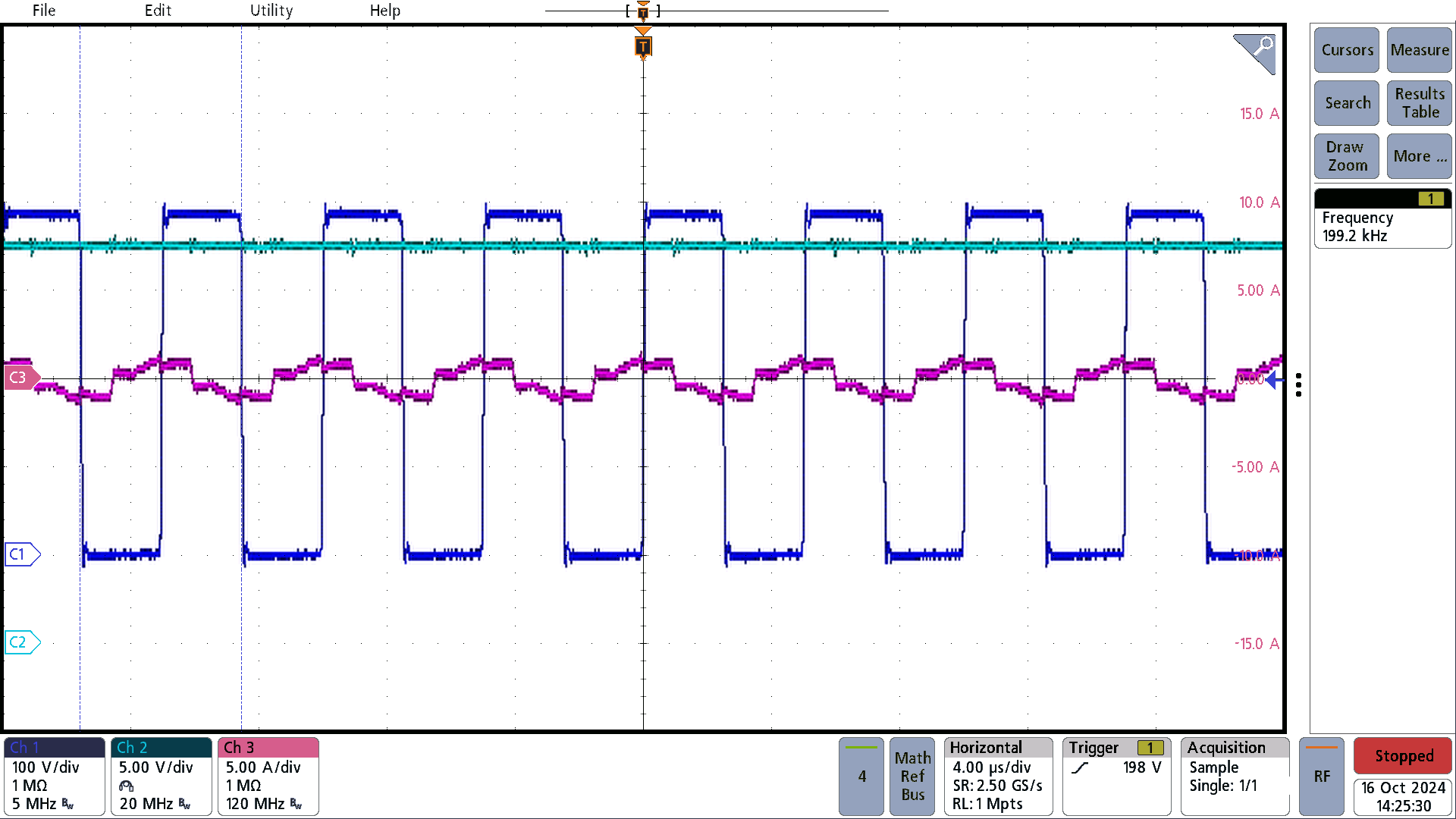This screenshot has width=1456, height=819.
Task: Click the Stopped run status button
Action: pyautogui.click(x=1403, y=756)
